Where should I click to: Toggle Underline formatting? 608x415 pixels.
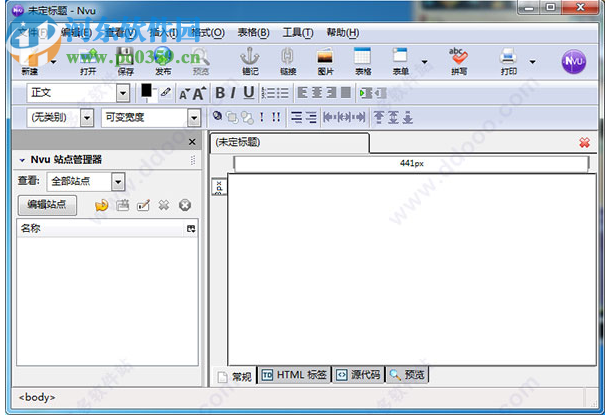coord(249,93)
